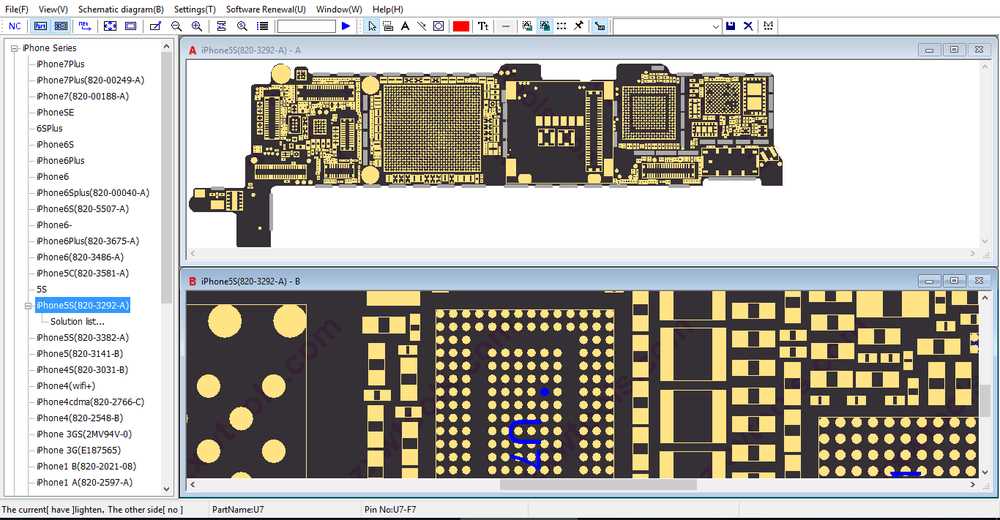The image size is (1000, 520).
Task: Open the Software Renewal menu
Action: tap(266, 9)
